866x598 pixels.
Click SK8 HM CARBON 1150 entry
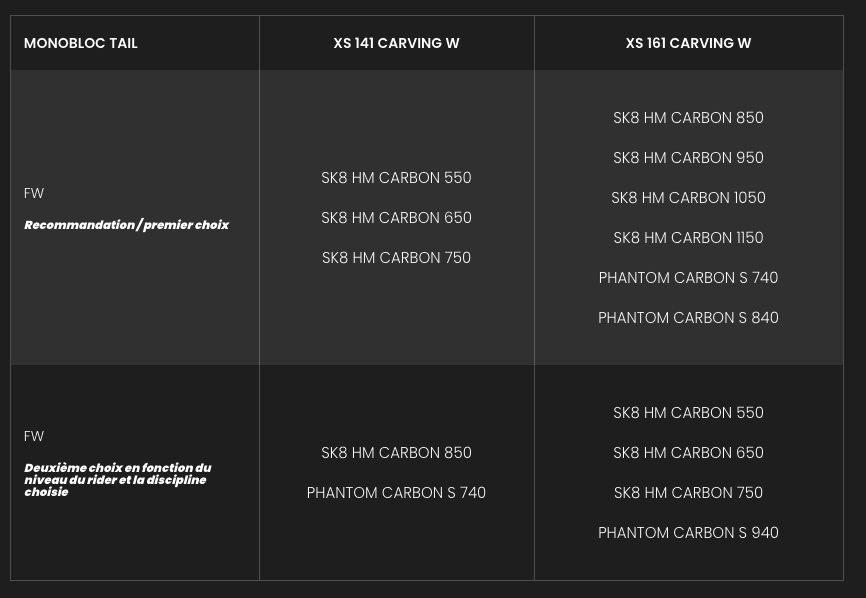[688, 238]
